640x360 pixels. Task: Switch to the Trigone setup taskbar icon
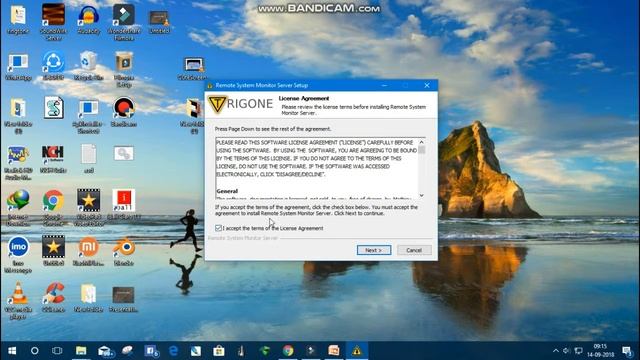357,351
